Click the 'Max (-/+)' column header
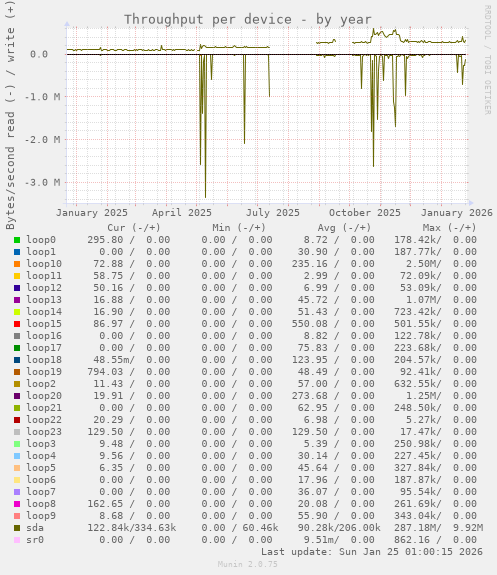Viewport: 497px width, 575px height. (449, 228)
